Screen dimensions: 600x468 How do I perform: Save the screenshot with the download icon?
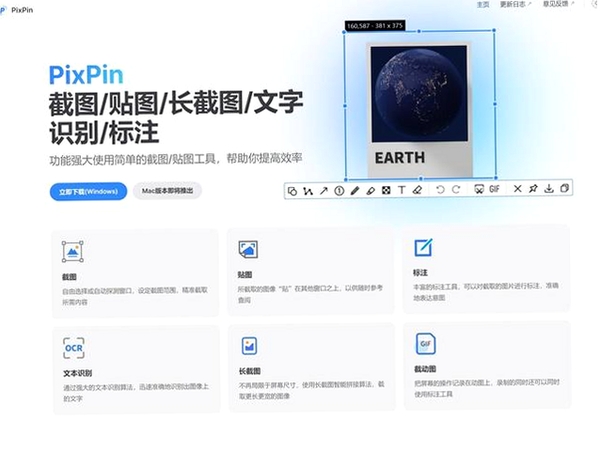pos(549,188)
